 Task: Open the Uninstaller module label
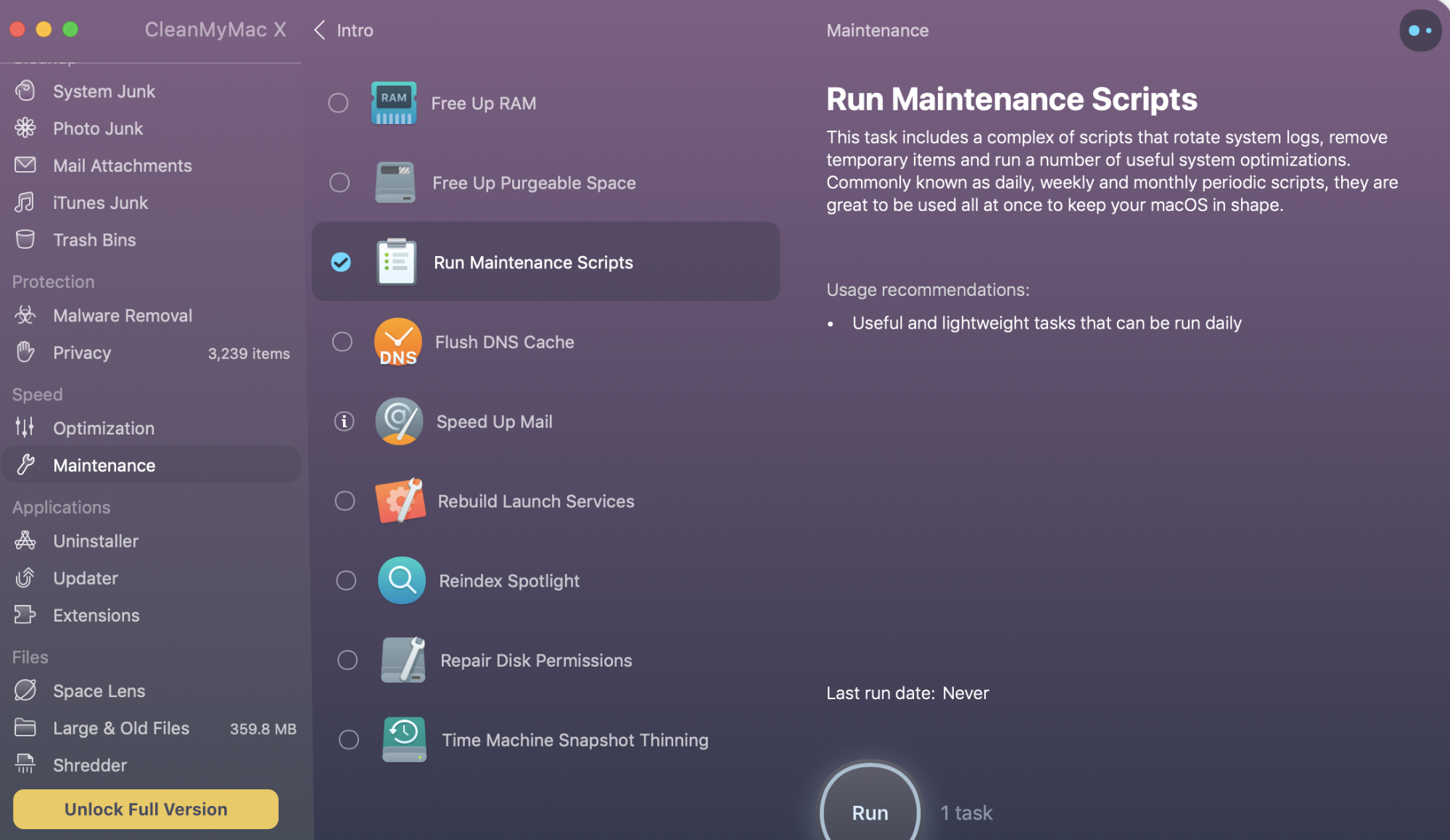[x=96, y=541]
